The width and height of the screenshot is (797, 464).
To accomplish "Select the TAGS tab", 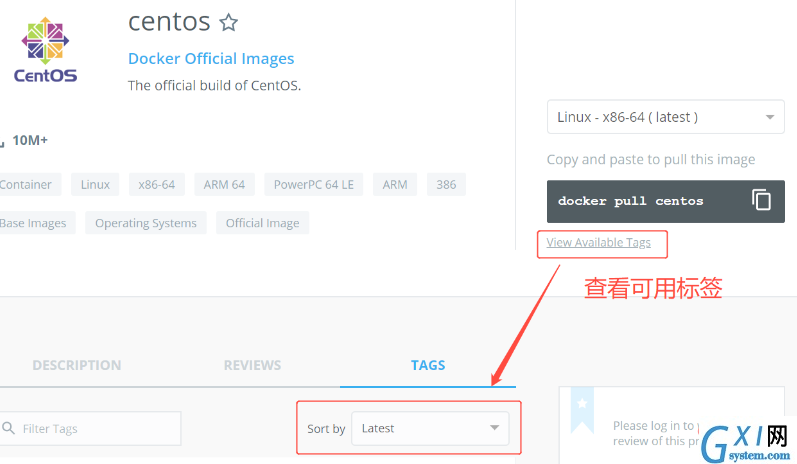I will coord(428,365).
